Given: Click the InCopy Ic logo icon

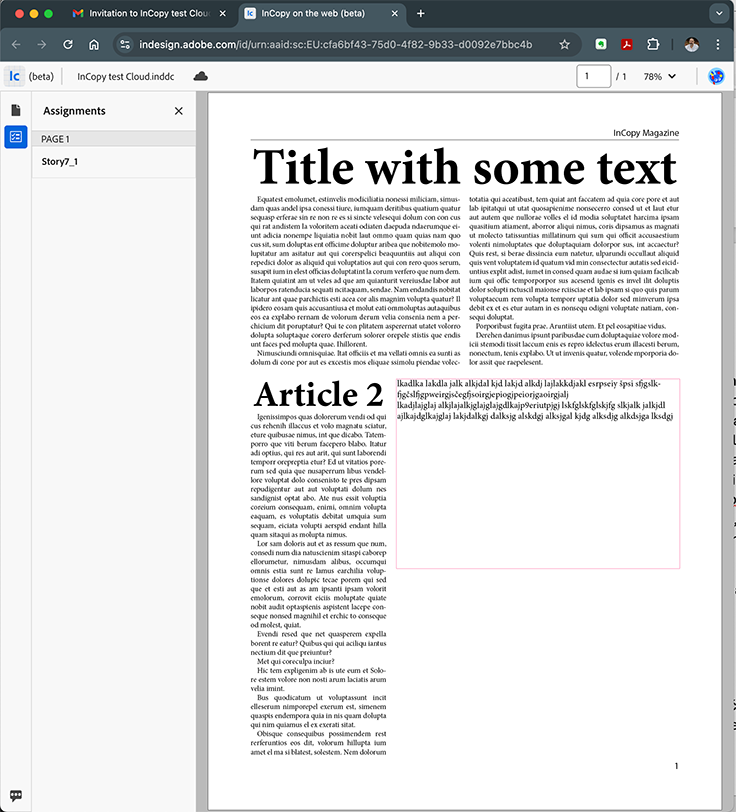Looking at the screenshot, I should (15, 77).
